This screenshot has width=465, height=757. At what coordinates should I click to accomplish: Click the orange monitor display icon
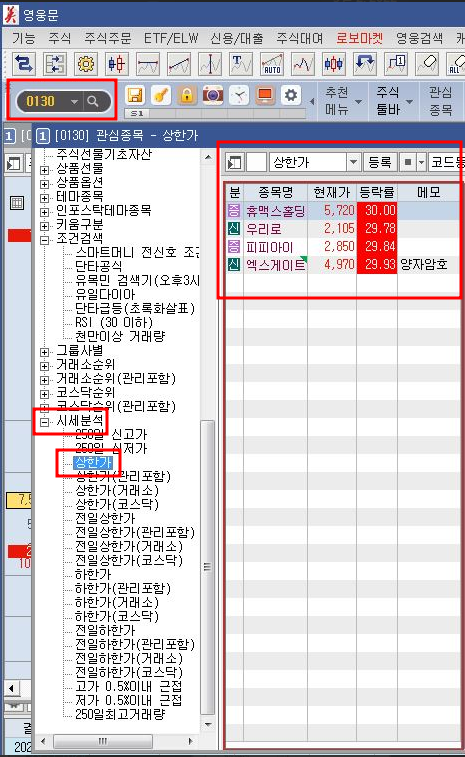click(x=265, y=95)
